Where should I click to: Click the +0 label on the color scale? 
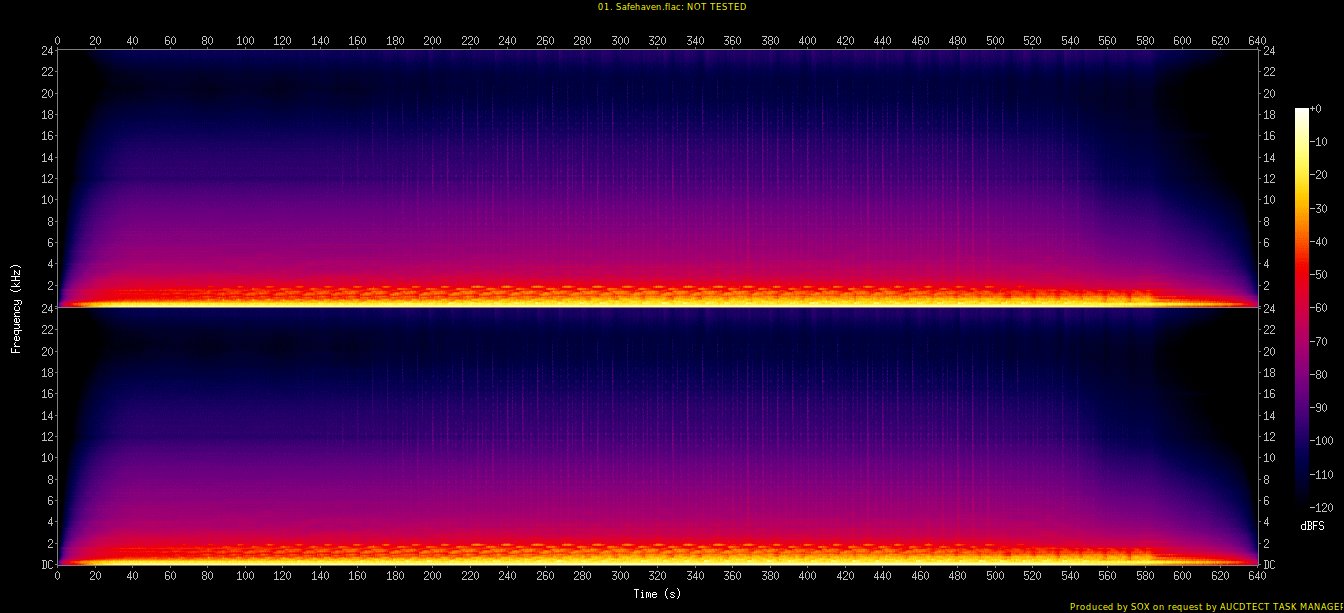tap(1315, 109)
